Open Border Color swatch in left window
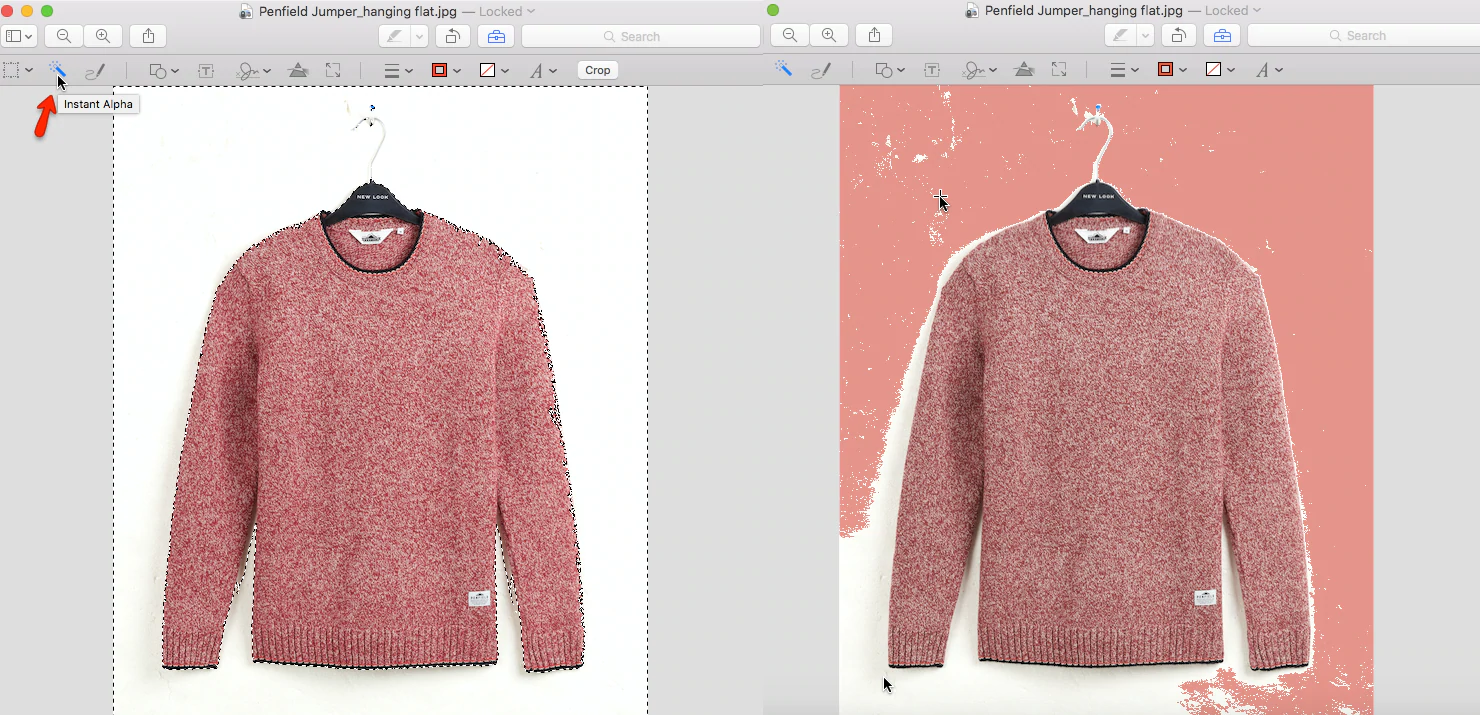 coord(445,71)
